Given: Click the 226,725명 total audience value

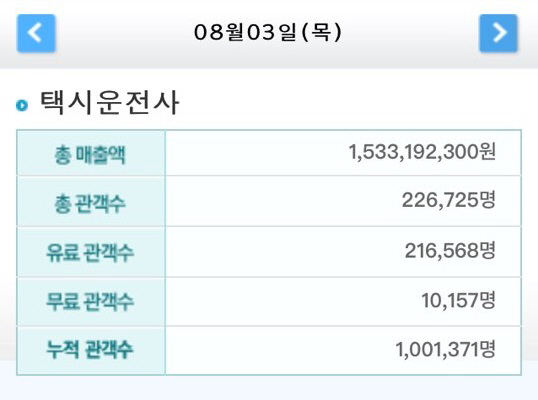Looking at the screenshot, I should coord(449,200).
